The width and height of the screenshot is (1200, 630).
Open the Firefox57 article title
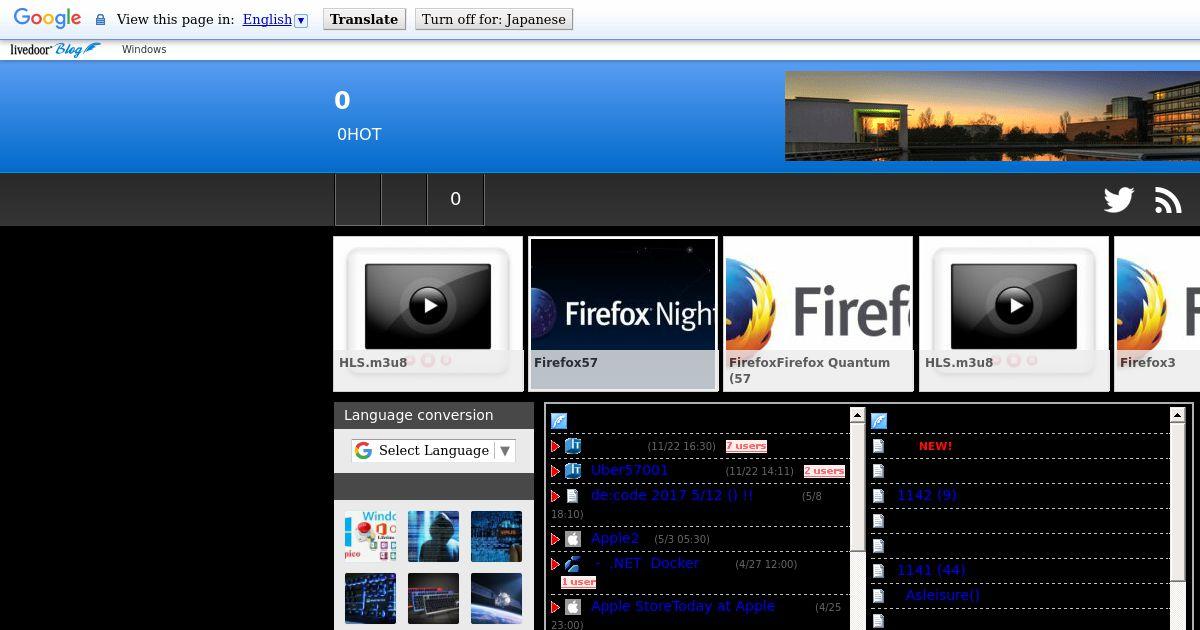point(566,363)
